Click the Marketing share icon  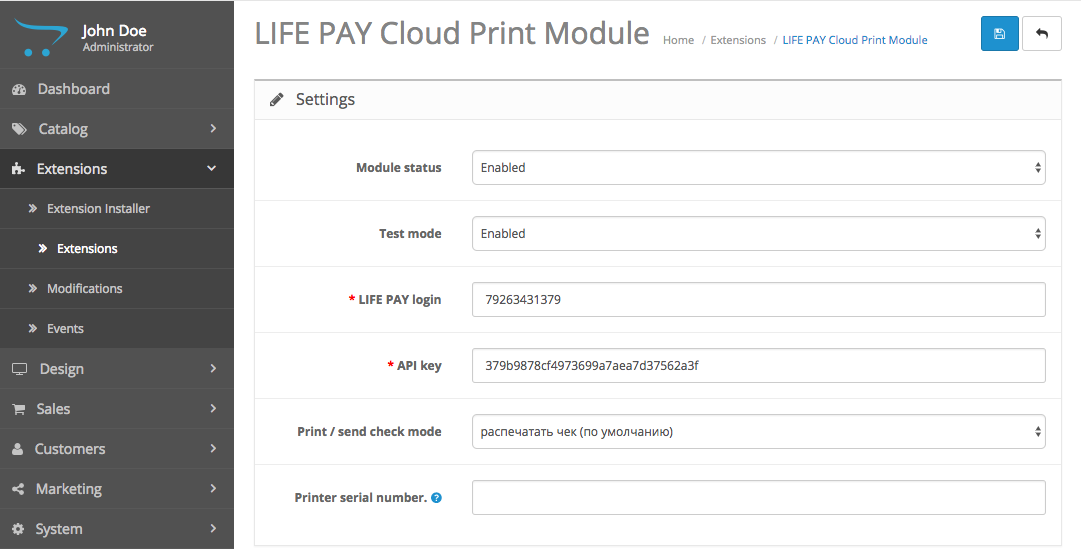coord(19,489)
